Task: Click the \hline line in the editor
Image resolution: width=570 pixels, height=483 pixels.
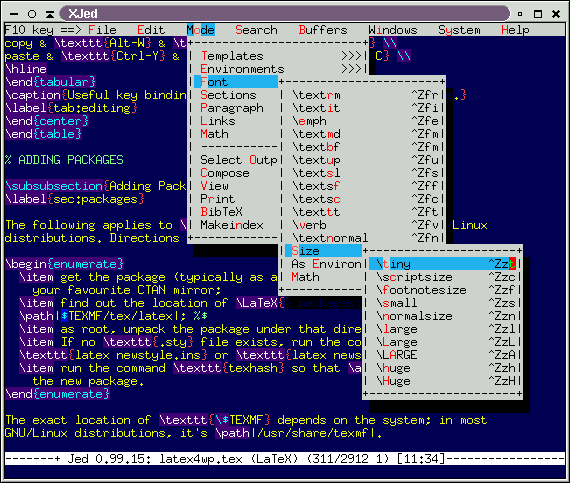Action: tap(25, 69)
